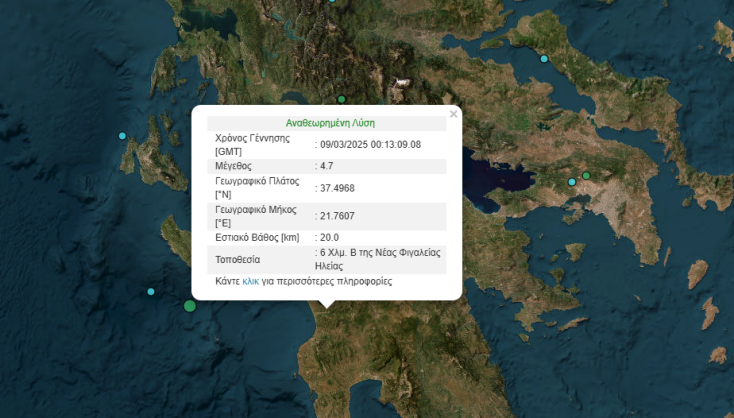Image resolution: width=734 pixels, height=418 pixels.
Task: Select the green marker right of the popup
Action: click(x=587, y=176)
